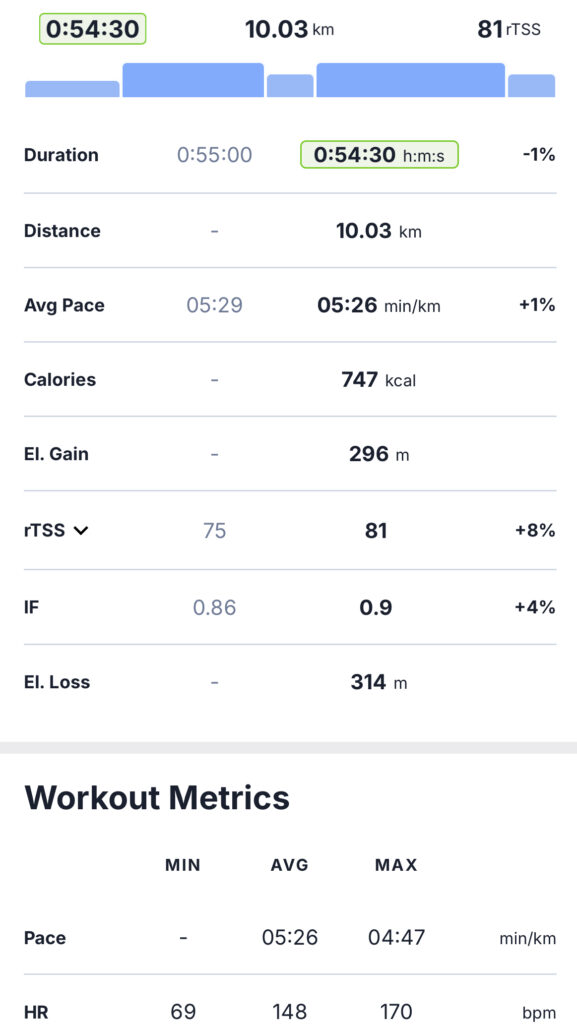Tap the planned Duration 0:55:00 value

point(215,155)
